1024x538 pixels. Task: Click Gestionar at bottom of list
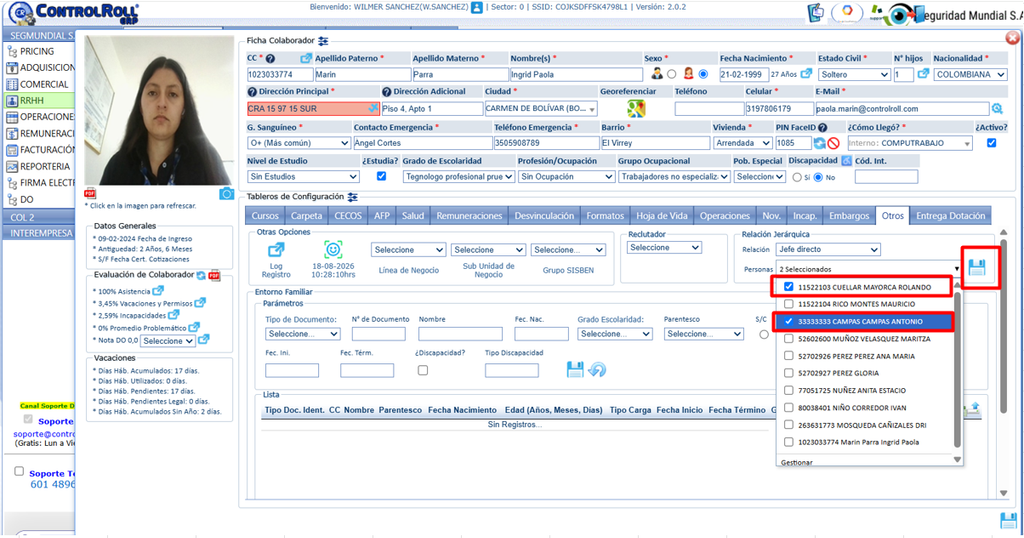(x=797, y=462)
